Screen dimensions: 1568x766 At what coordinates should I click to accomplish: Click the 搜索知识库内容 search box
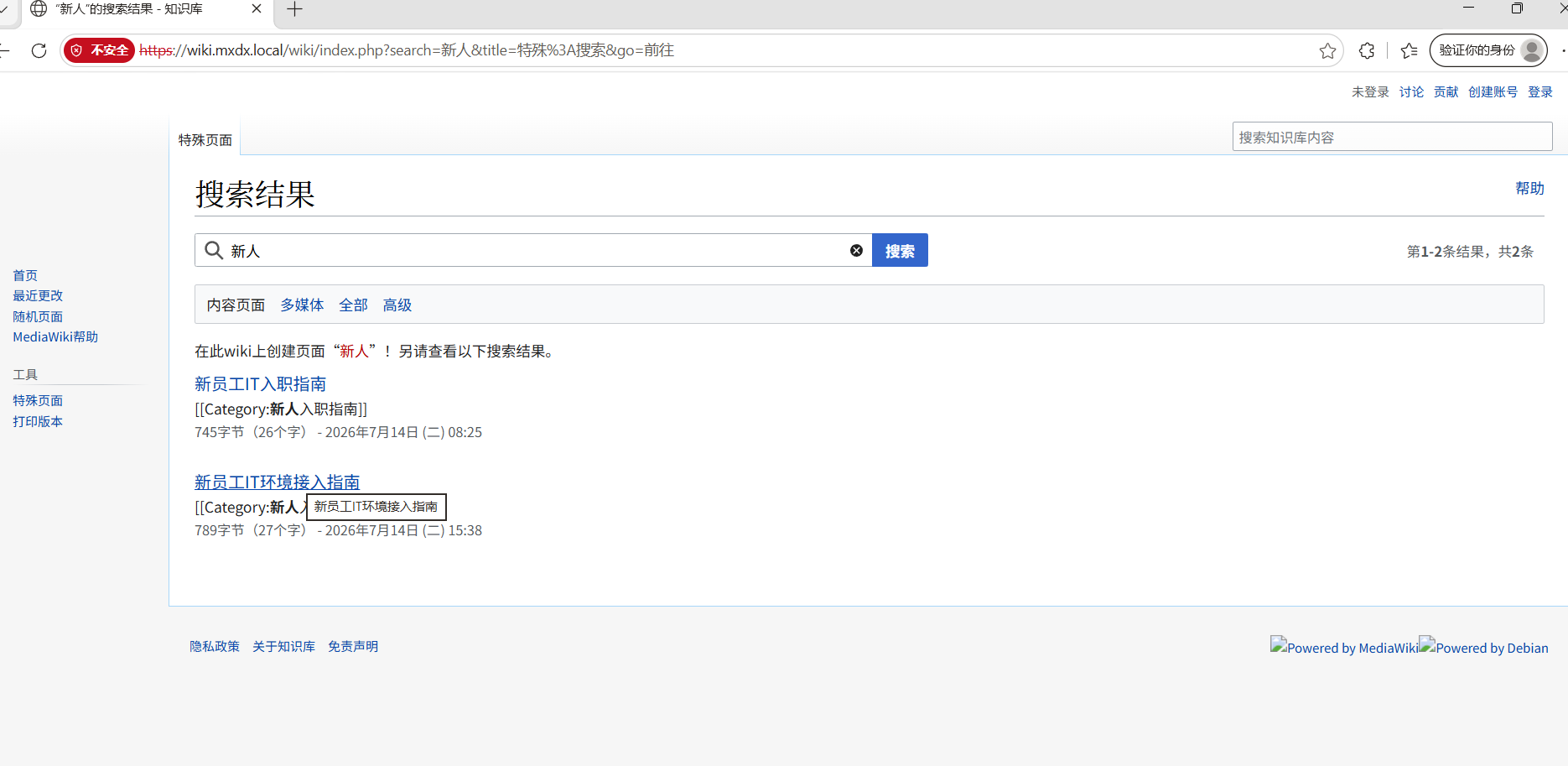click(x=1392, y=137)
